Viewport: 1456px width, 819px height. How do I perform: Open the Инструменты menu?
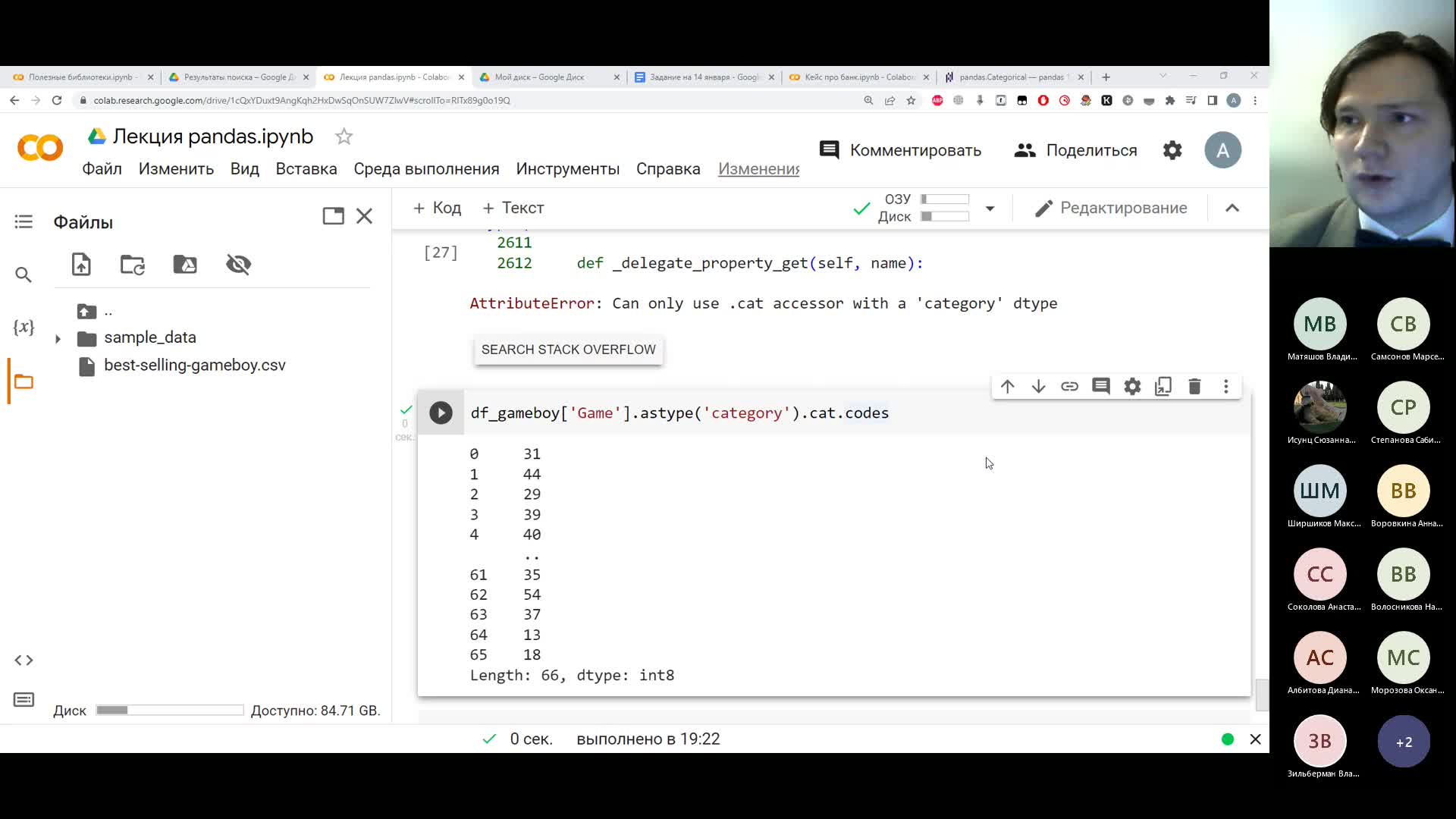point(568,169)
